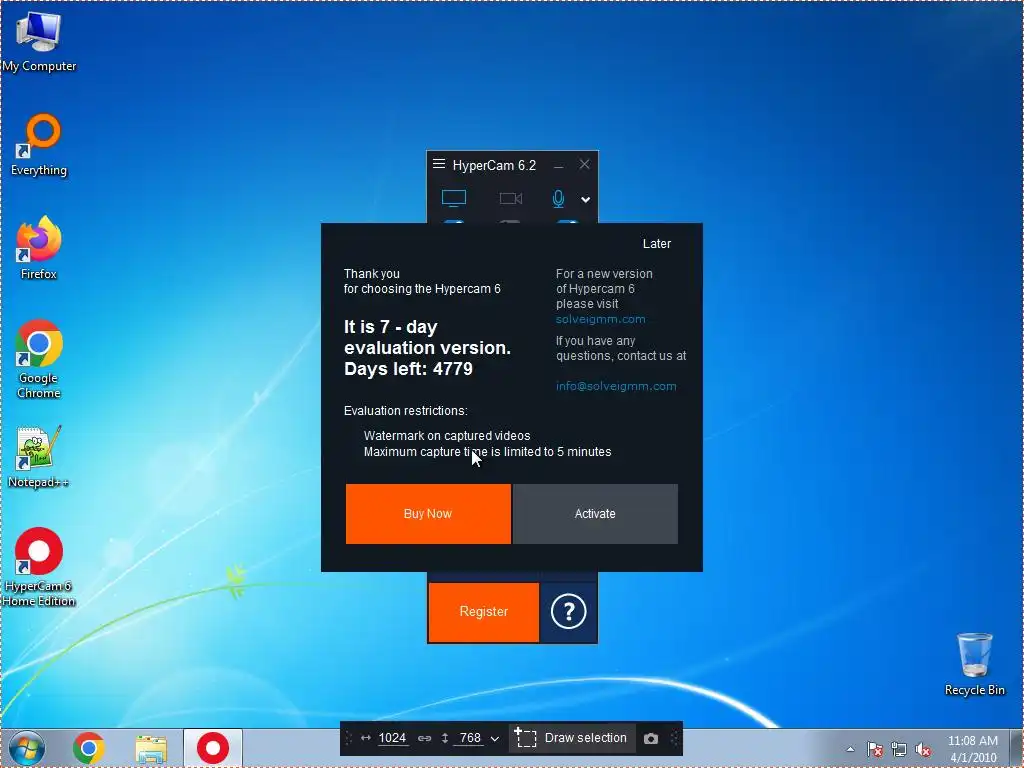Open the My Computer desktop icon
1024x768 pixels.
tap(39, 42)
